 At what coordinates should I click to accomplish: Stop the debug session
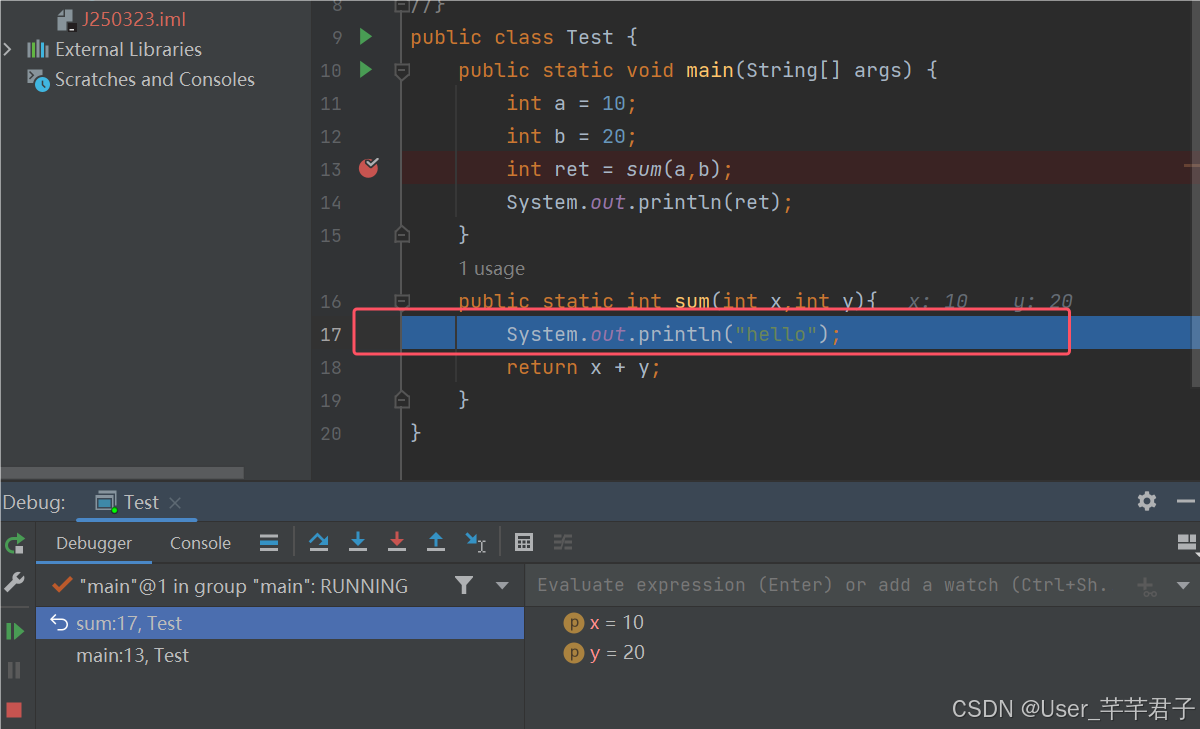[x=14, y=710]
